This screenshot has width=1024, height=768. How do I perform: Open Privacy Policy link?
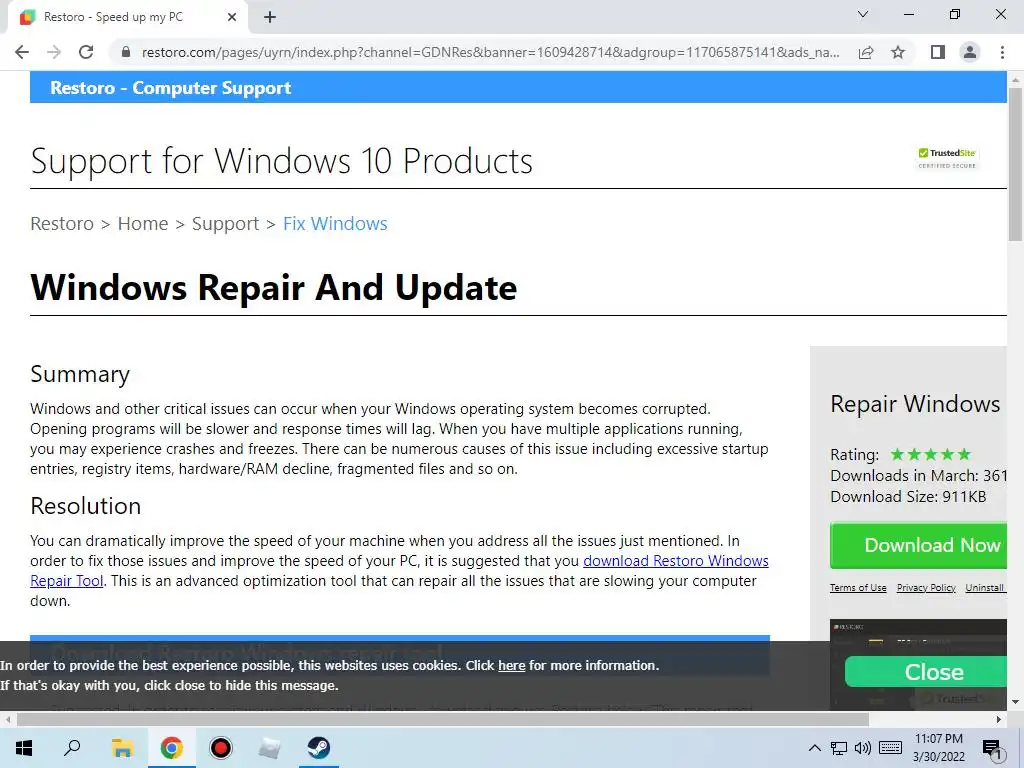[926, 588]
